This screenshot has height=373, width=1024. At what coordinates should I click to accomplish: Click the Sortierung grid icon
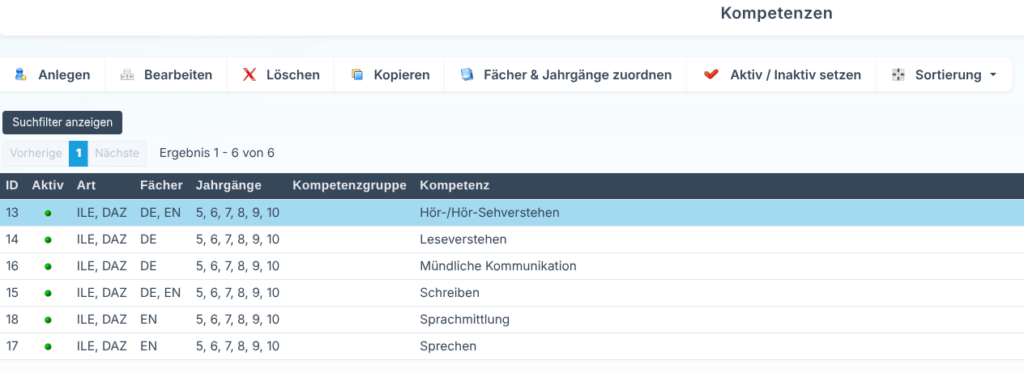(x=899, y=74)
